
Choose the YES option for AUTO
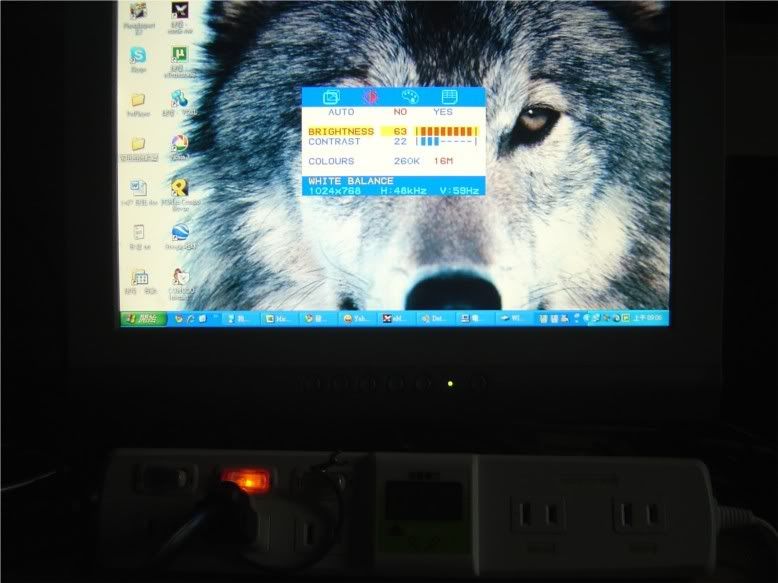(443, 112)
